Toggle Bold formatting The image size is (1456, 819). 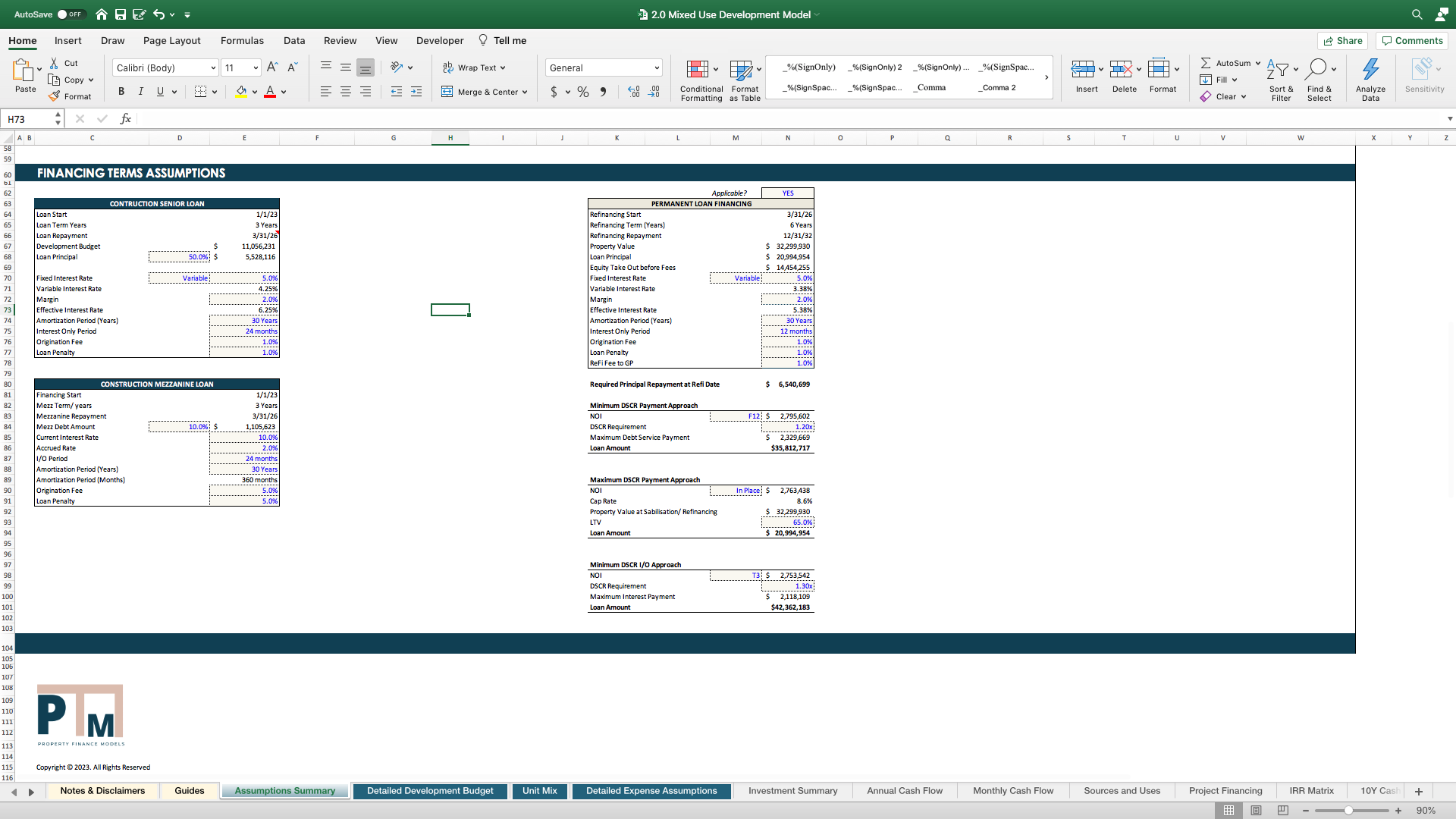pyautogui.click(x=121, y=92)
